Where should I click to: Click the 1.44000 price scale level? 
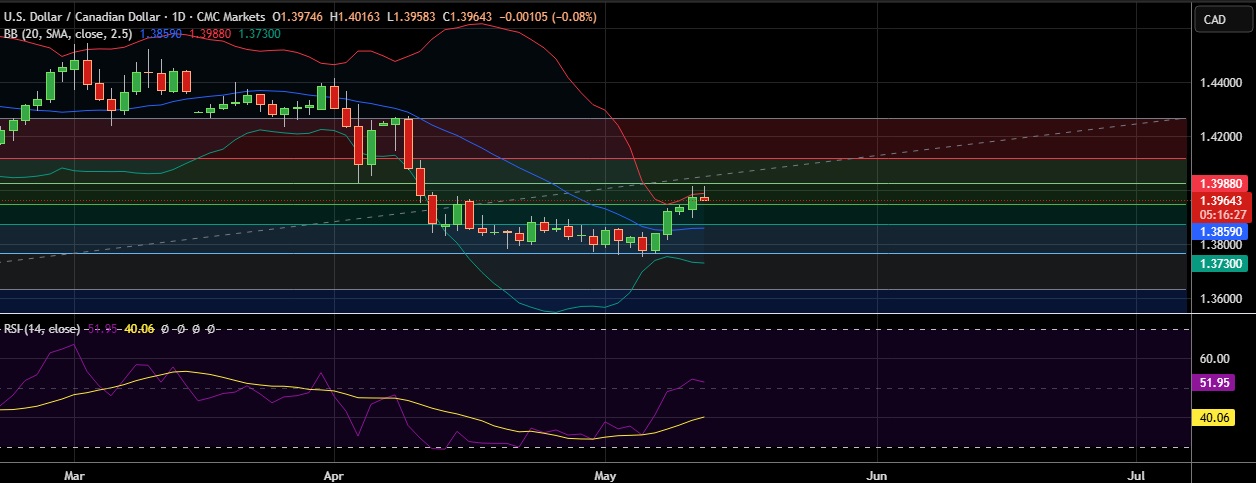(1221, 83)
